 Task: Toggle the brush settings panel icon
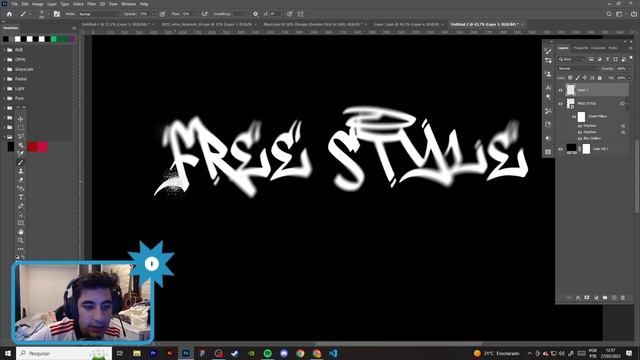click(x=57, y=14)
